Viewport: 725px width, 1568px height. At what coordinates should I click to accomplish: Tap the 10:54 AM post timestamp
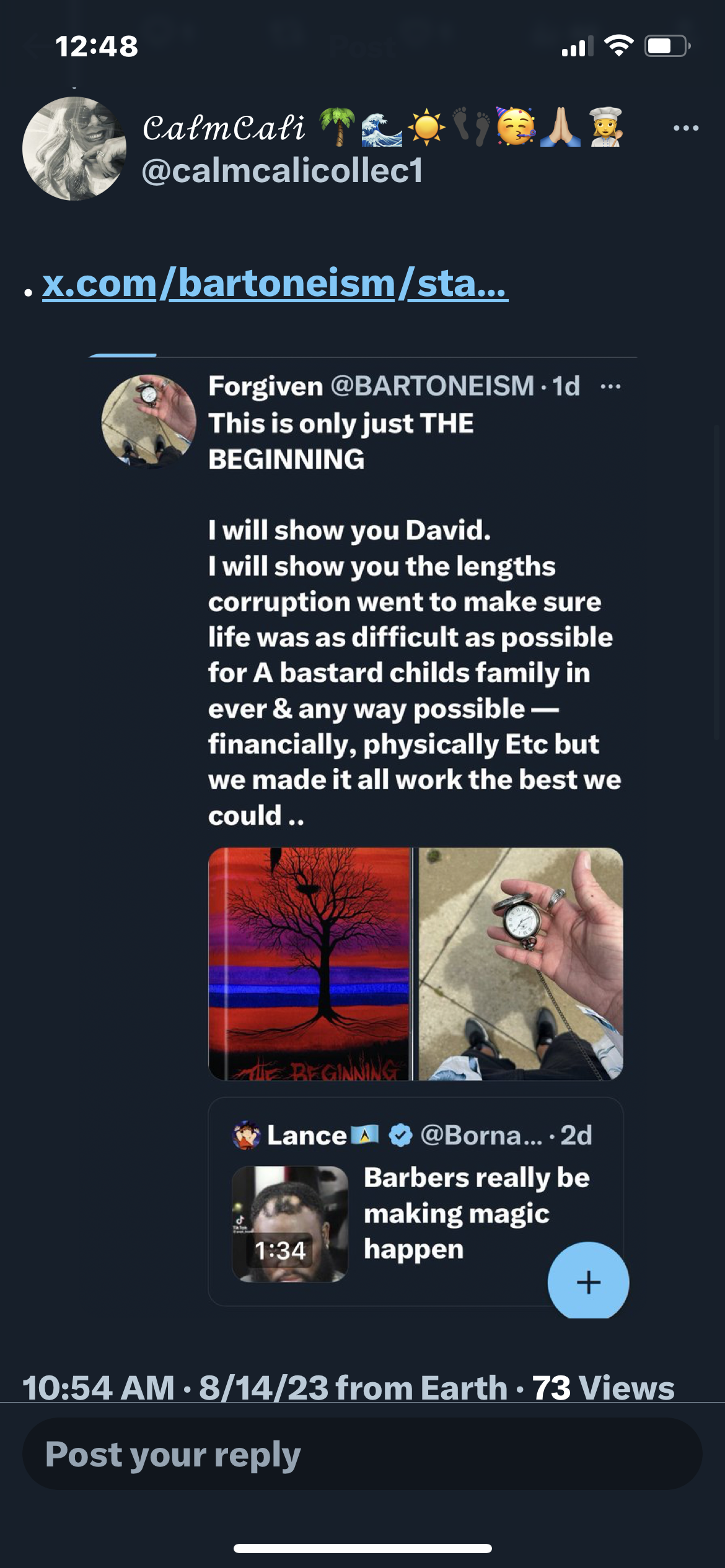tap(99, 1387)
